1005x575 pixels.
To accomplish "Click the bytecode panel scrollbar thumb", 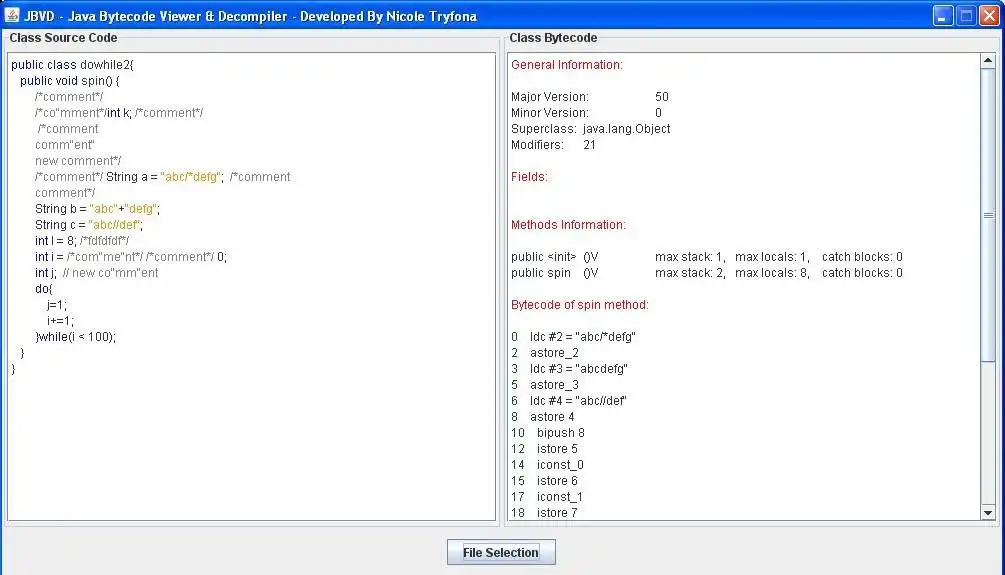I will pyautogui.click(x=988, y=215).
